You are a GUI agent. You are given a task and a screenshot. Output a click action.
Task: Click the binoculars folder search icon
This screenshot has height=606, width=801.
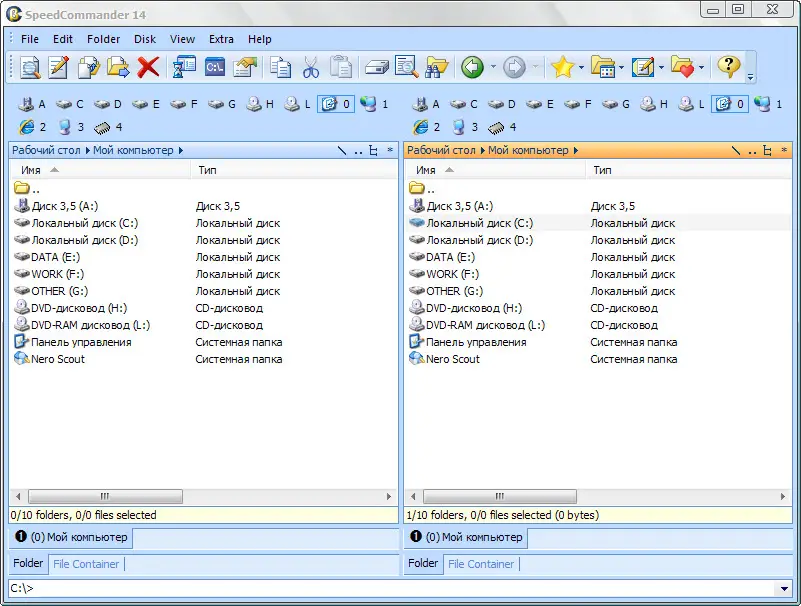[x=436, y=67]
